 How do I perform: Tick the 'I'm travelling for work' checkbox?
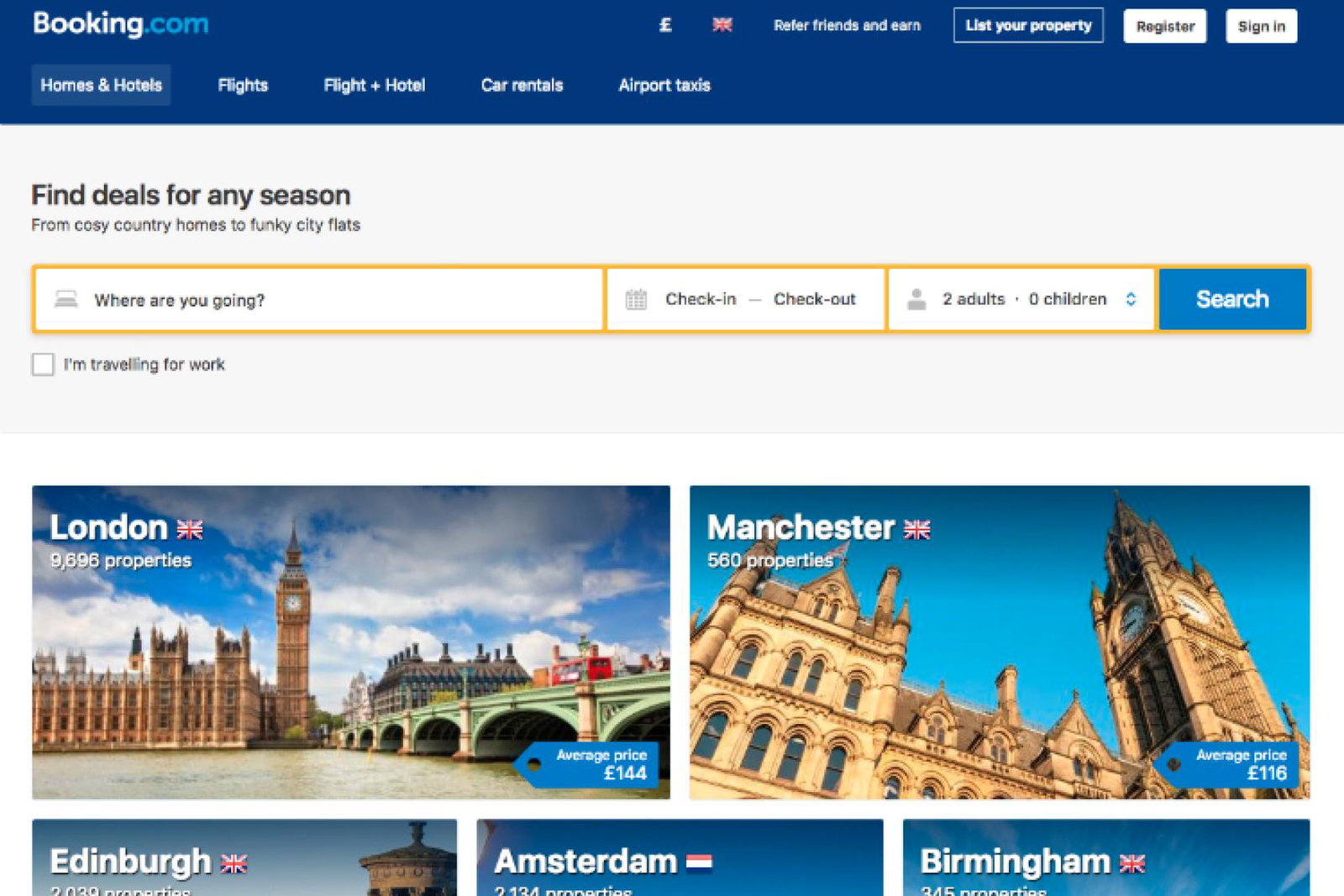pyautogui.click(x=43, y=364)
